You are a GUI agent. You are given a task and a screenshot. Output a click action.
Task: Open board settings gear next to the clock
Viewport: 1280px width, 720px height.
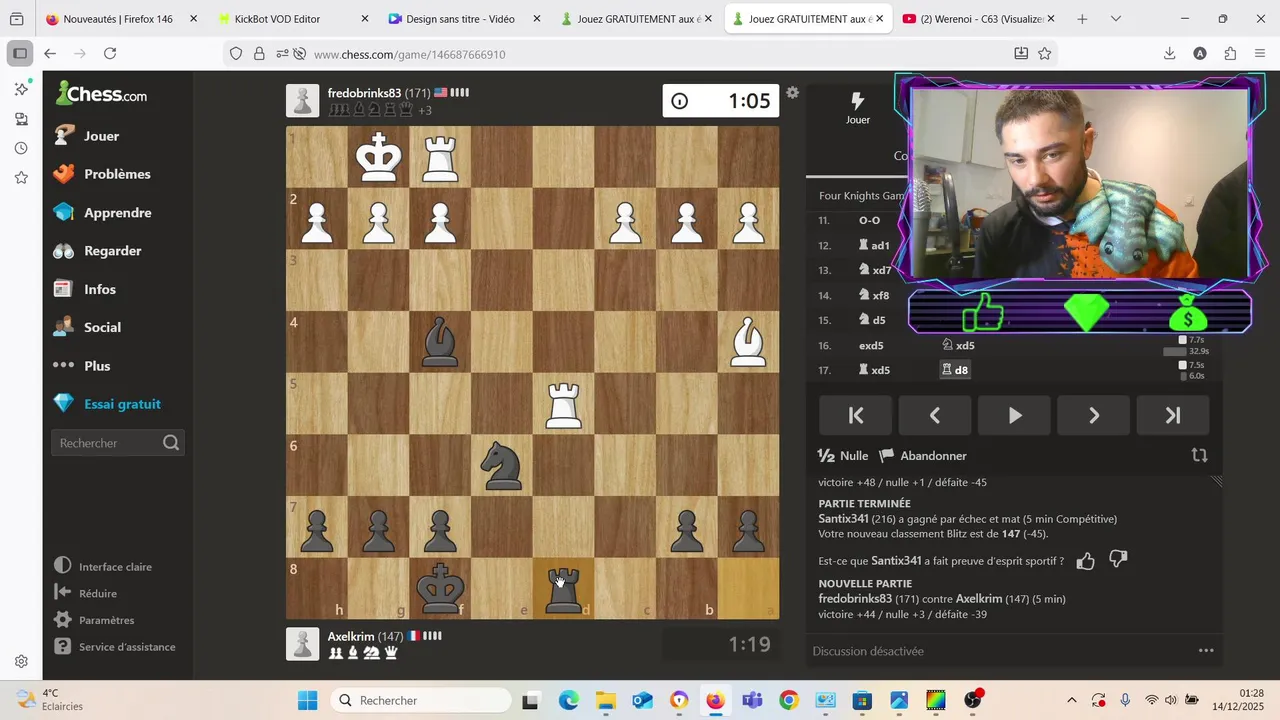(x=792, y=92)
